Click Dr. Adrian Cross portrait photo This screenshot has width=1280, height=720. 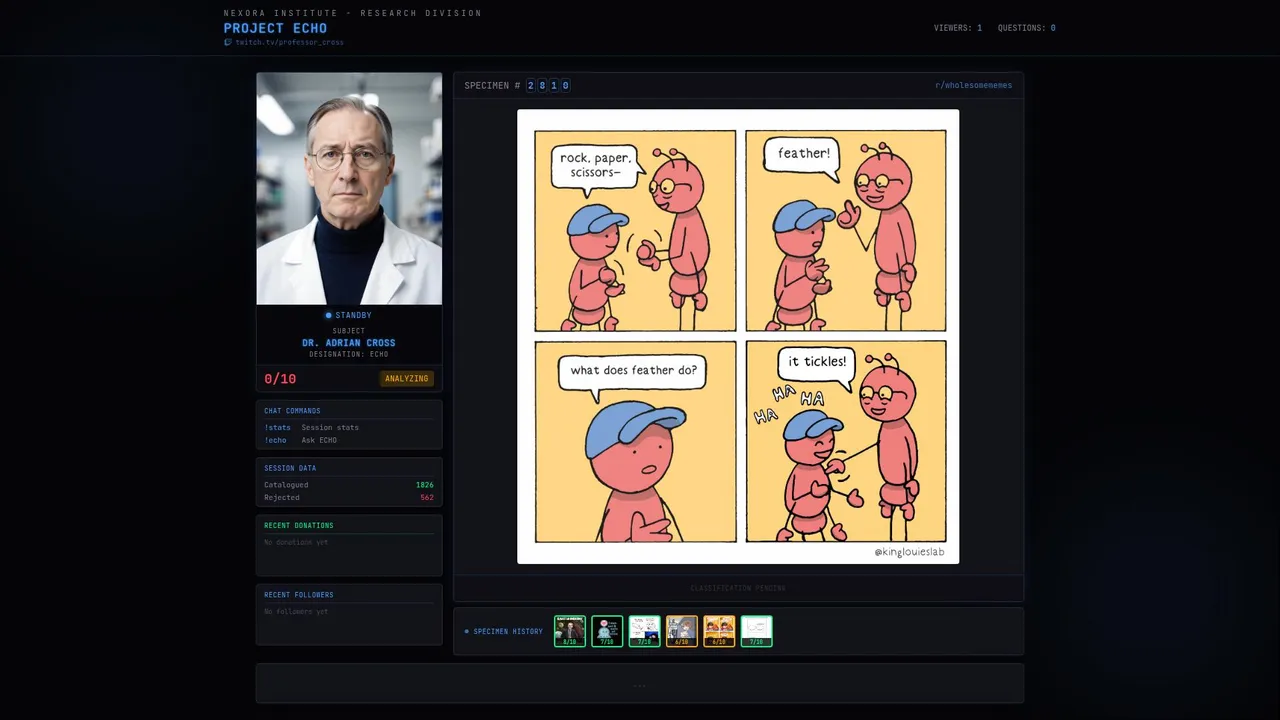click(x=349, y=188)
